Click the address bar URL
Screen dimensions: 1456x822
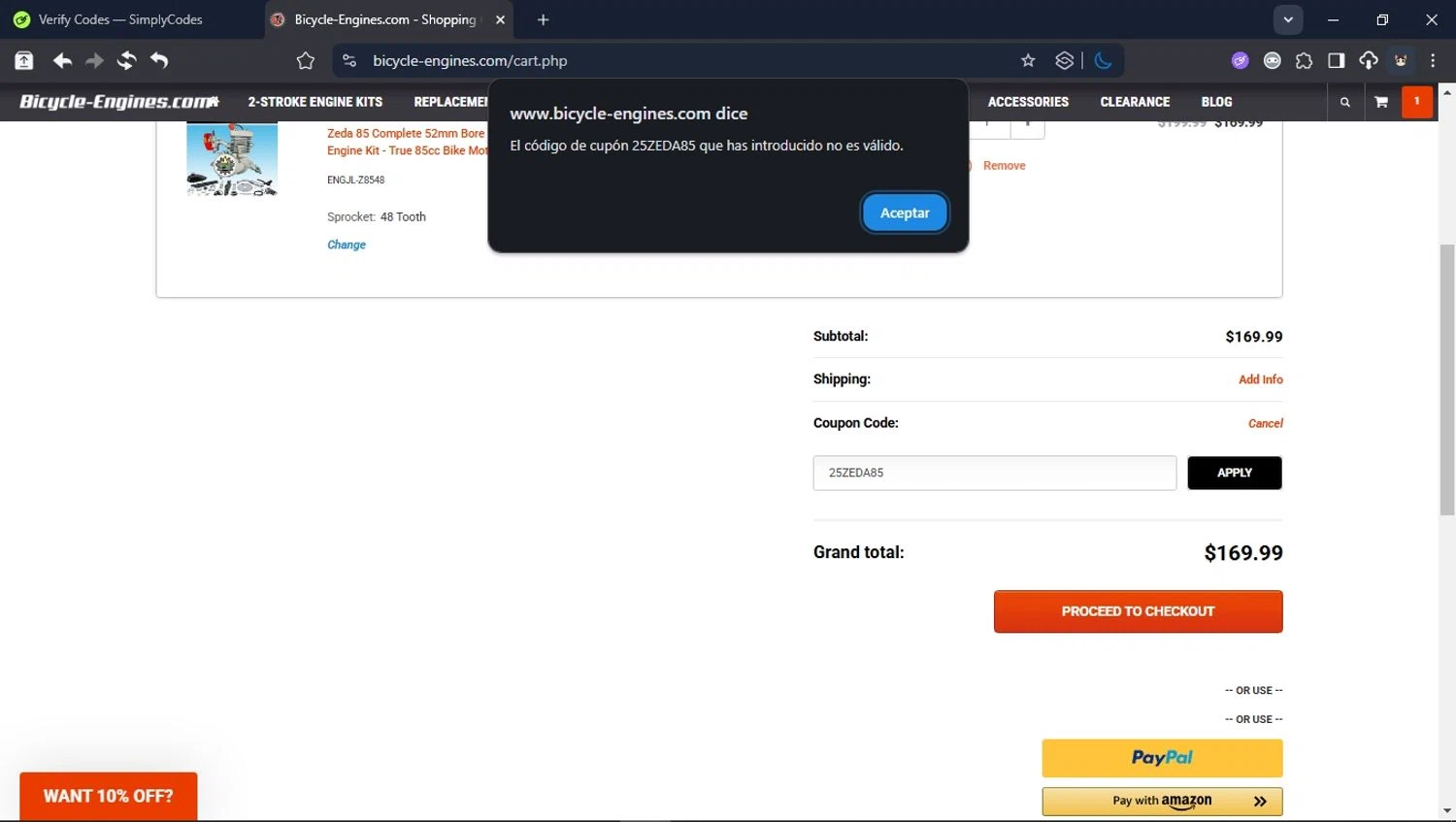click(x=470, y=60)
